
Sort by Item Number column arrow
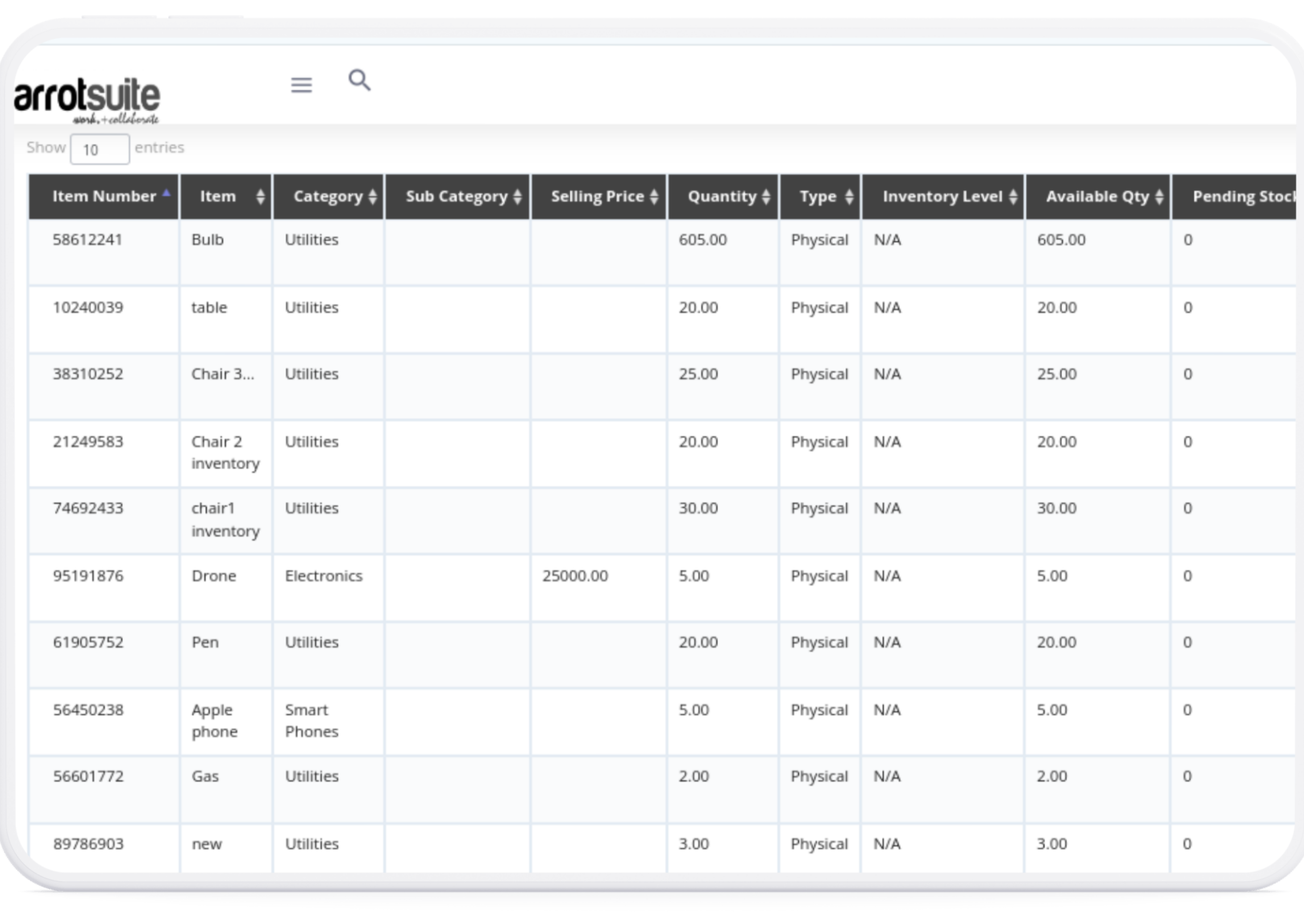[166, 194]
